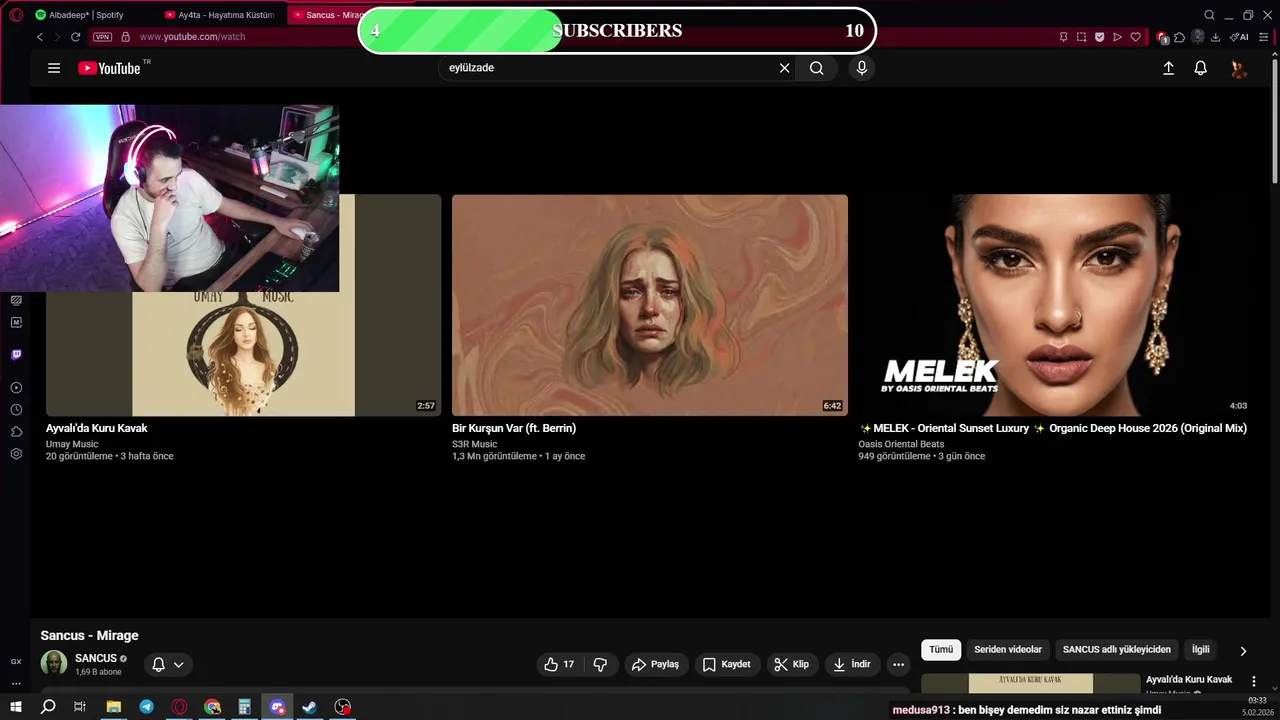
Task: Open the Opera ad blocker shield icon
Action: [1099, 37]
